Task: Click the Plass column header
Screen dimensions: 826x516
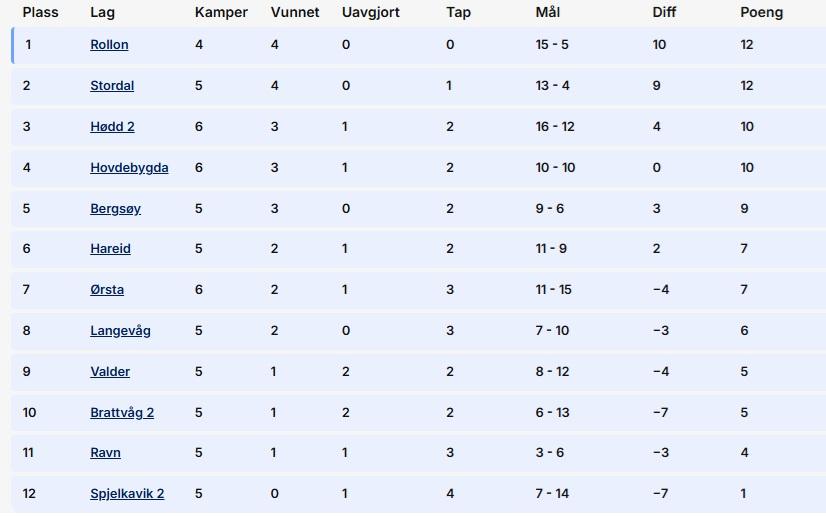Action: pos(41,12)
